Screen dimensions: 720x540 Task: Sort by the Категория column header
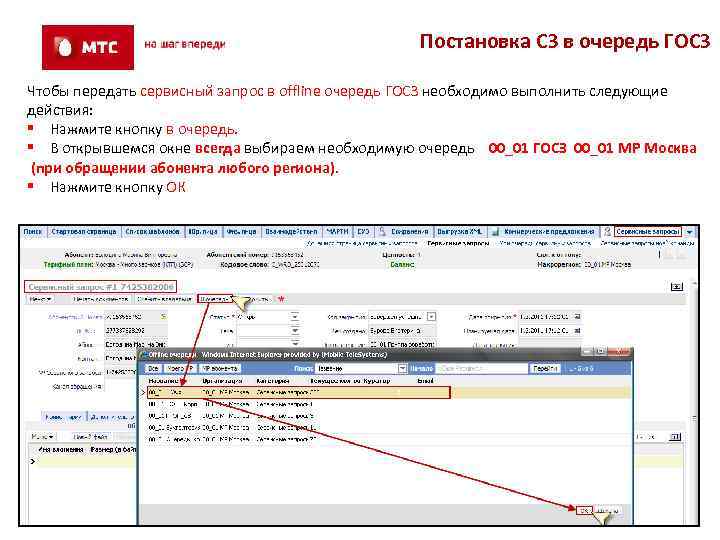[272, 381]
